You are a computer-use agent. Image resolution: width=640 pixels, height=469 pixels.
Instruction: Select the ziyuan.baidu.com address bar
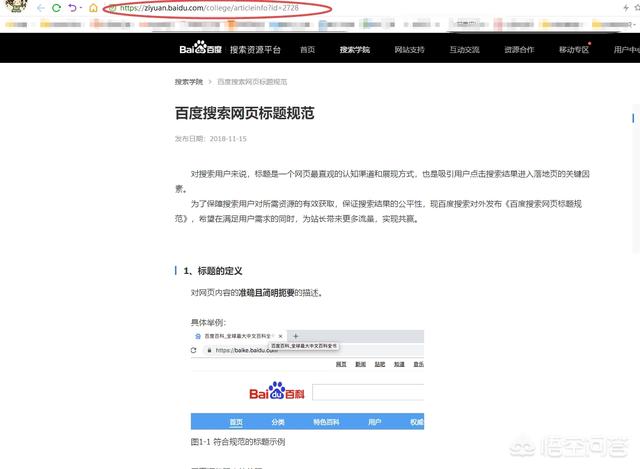tap(200, 8)
